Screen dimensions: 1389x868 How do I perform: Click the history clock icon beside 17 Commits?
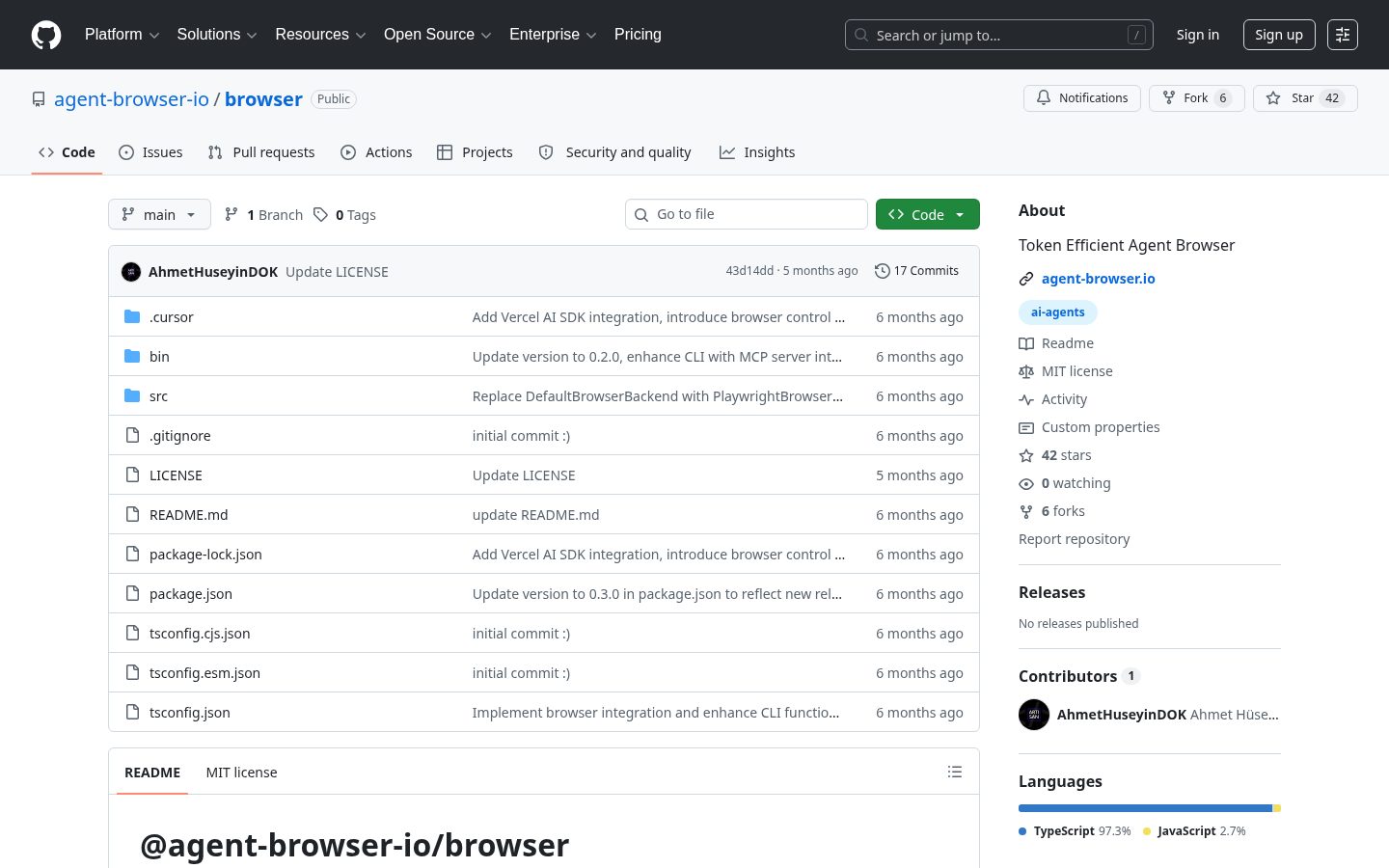tap(882, 271)
